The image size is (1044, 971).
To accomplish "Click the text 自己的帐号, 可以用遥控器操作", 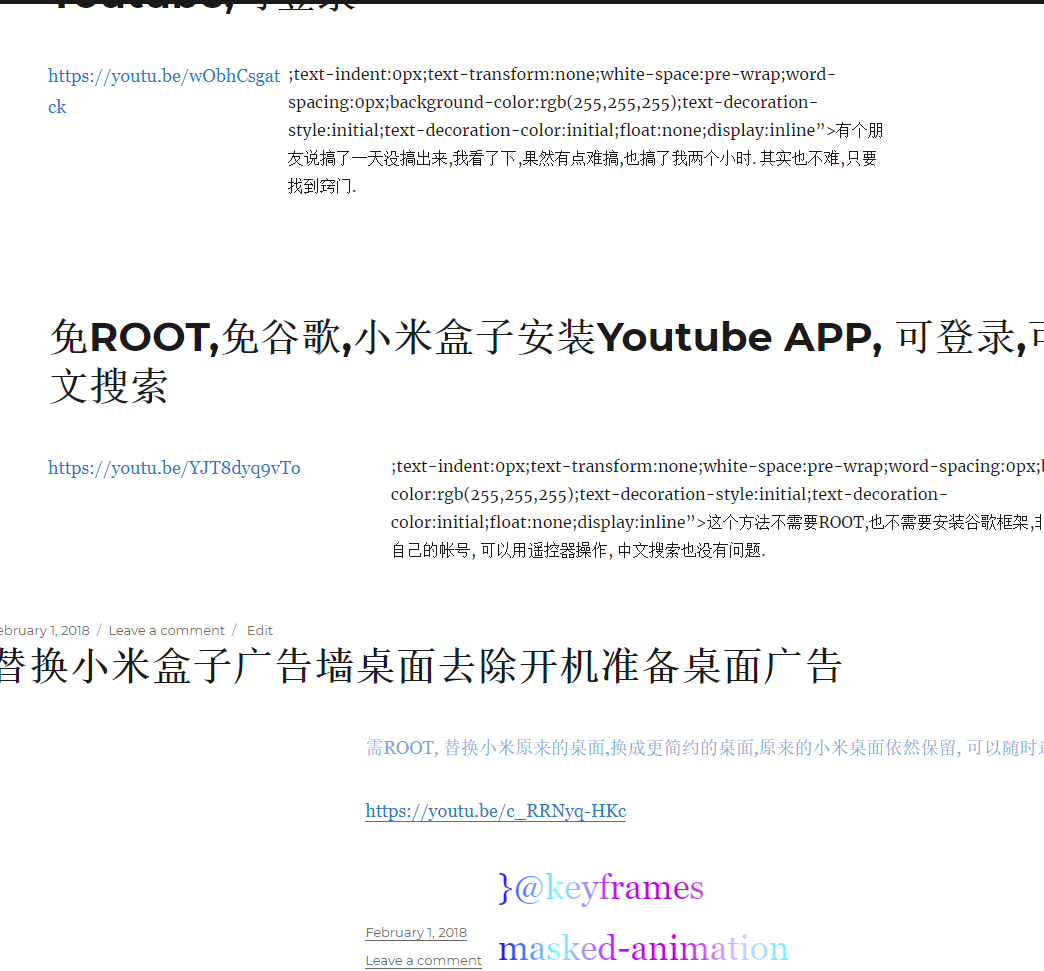I will click(x=578, y=551).
